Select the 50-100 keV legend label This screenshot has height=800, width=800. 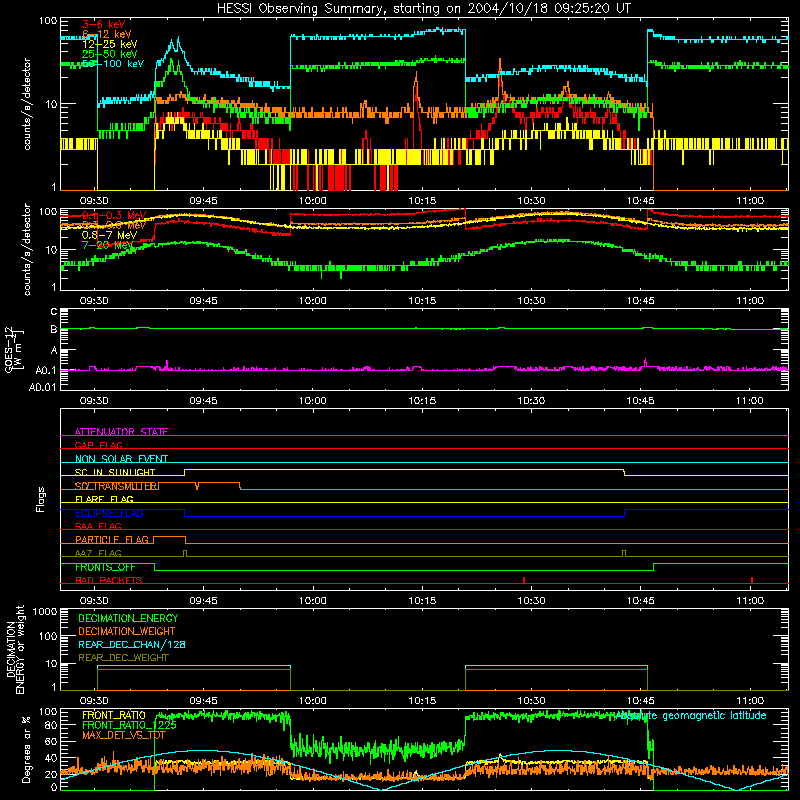113,63
